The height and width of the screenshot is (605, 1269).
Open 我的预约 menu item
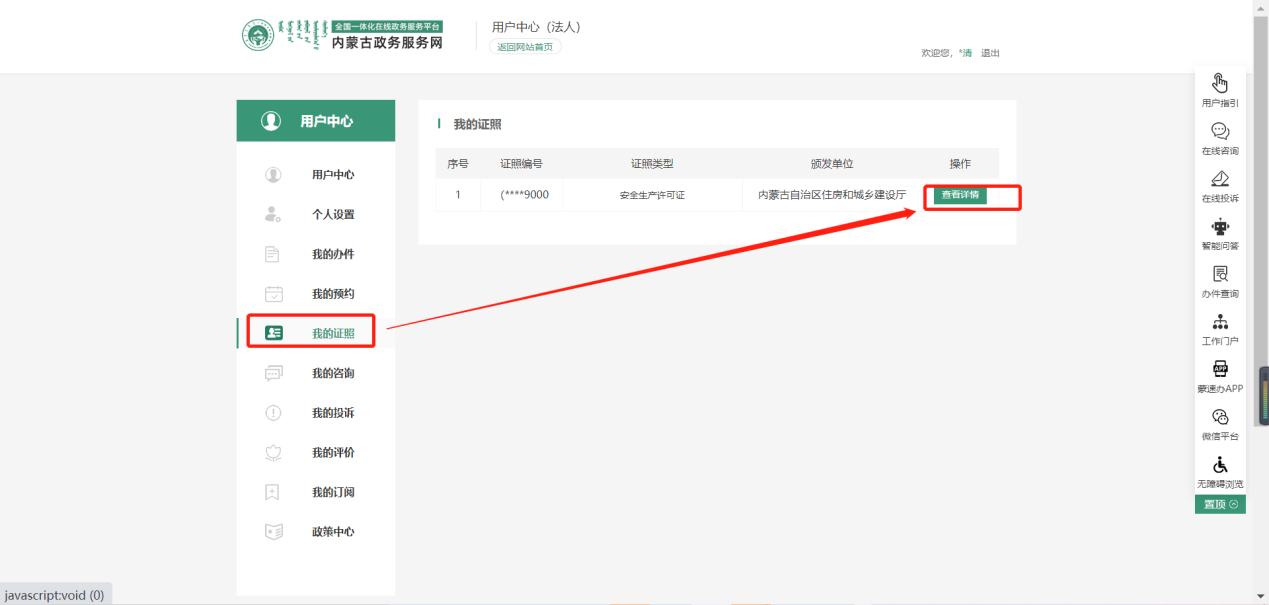(332, 294)
